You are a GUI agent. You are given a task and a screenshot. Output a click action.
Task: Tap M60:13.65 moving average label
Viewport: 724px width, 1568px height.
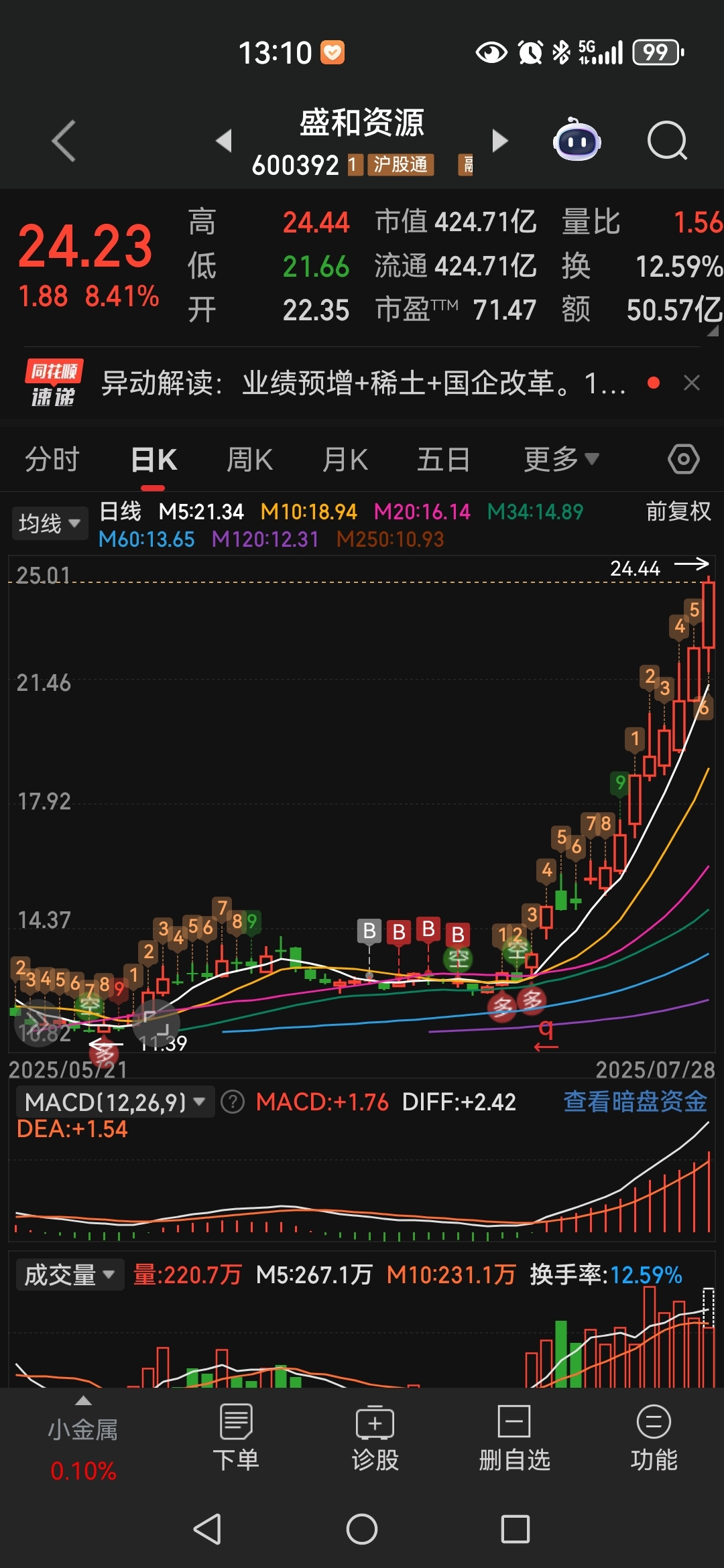[146, 539]
